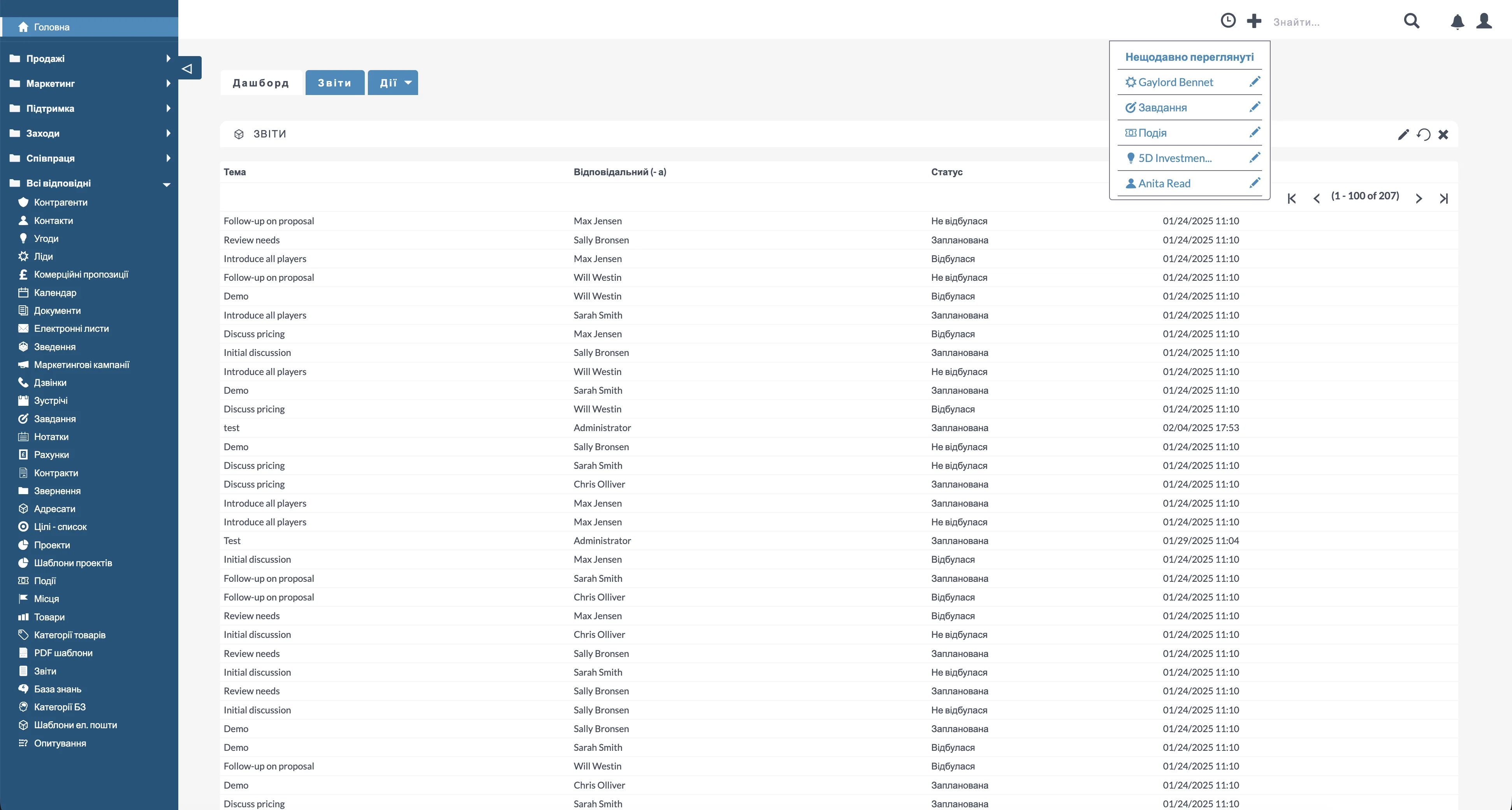1512x810 pixels.
Task: Click pencil icon beside Gaylord Bennet
Action: 1254,82
